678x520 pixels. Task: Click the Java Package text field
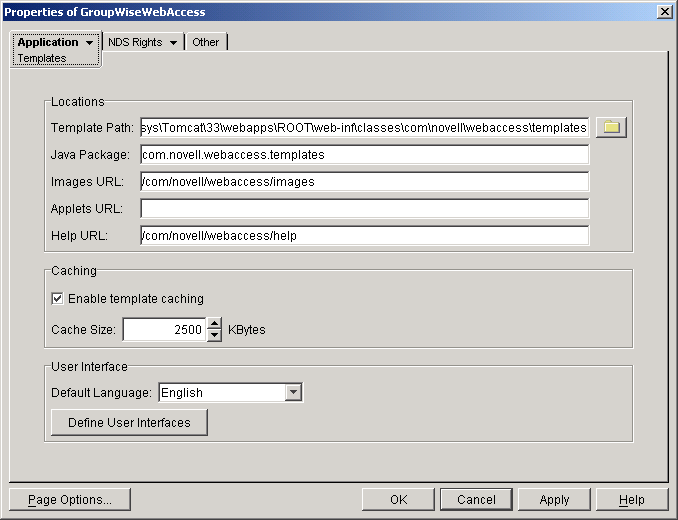[x=364, y=155]
